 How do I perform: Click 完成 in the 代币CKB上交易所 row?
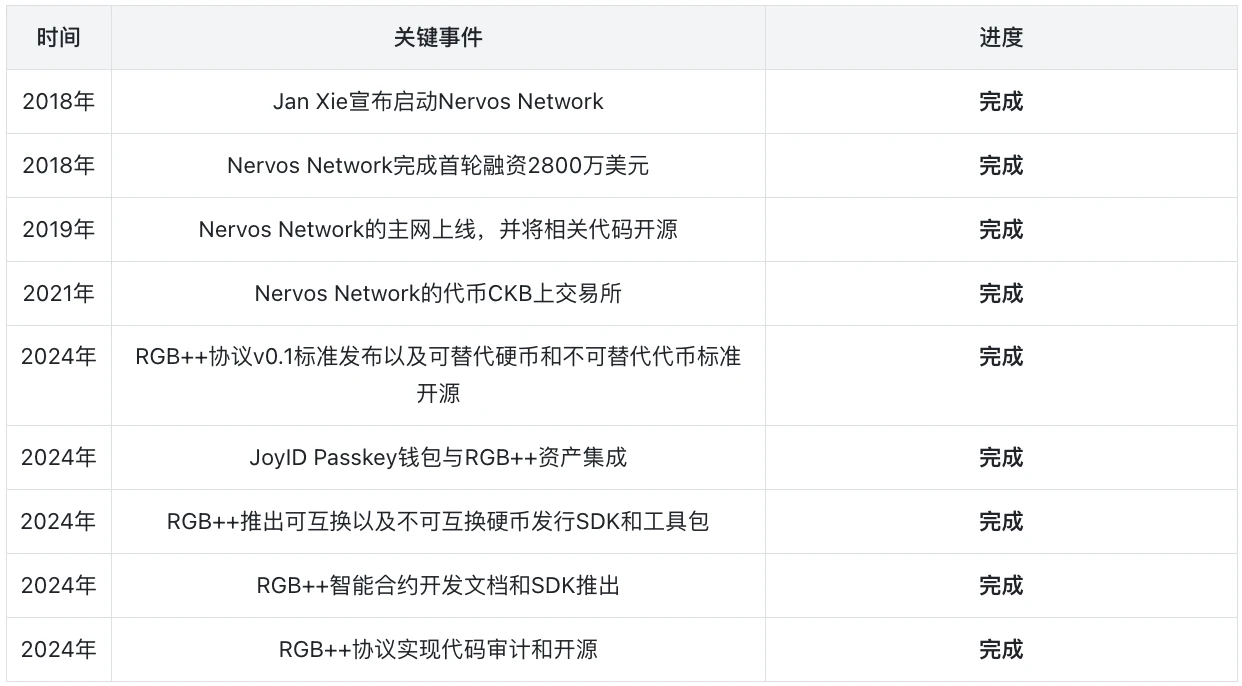1001,294
